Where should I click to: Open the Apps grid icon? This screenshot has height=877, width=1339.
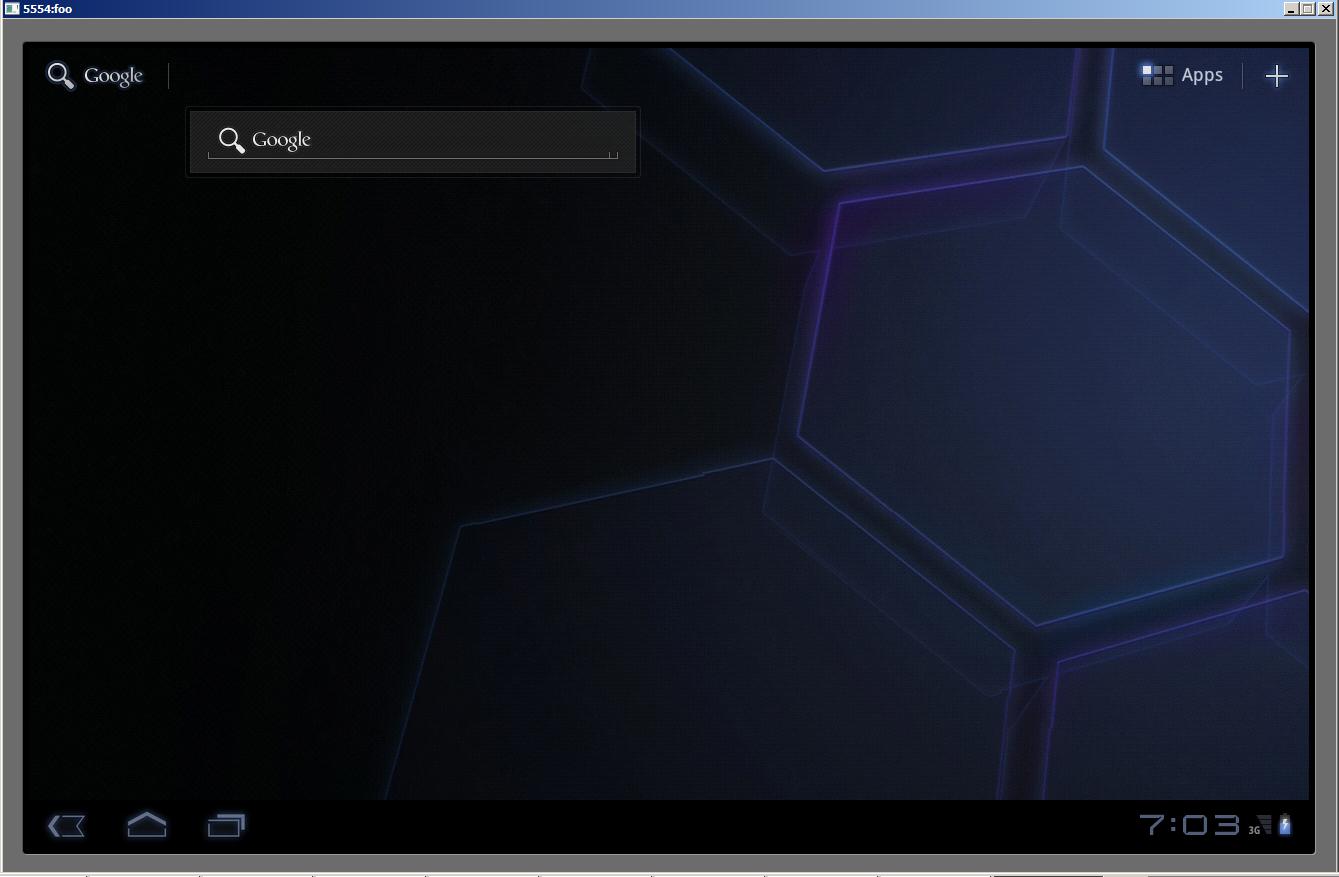(x=1157, y=75)
